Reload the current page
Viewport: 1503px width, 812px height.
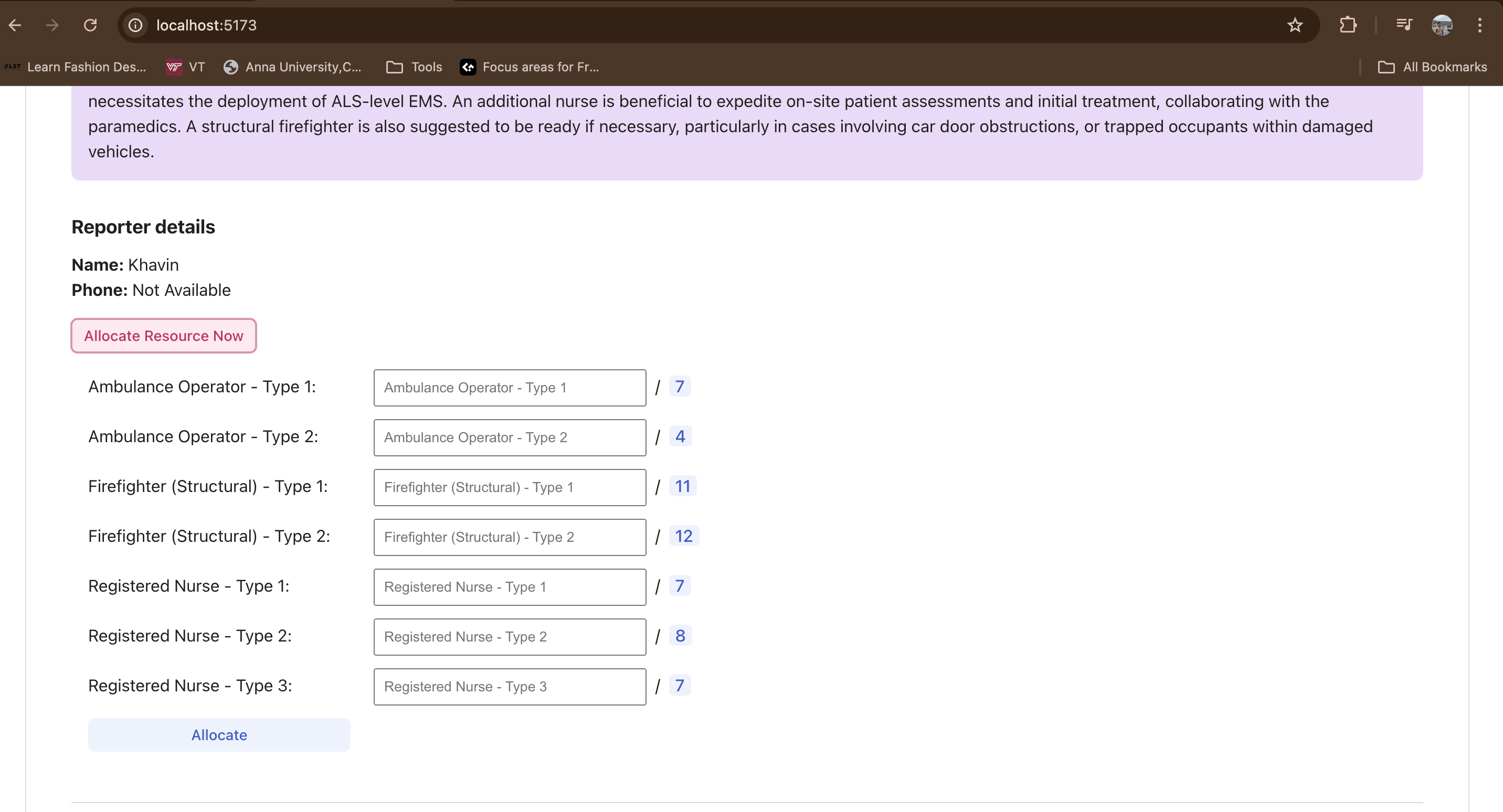click(x=90, y=25)
